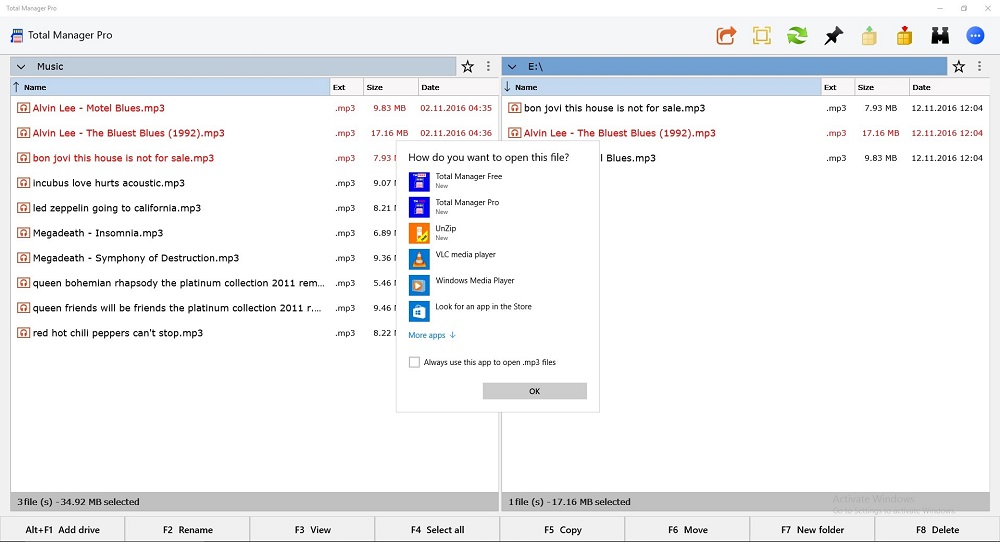Click 3 file(s) - 34.92 MB selected status
The width and height of the screenshot is (1000, 542).
[x=78, y=502]
